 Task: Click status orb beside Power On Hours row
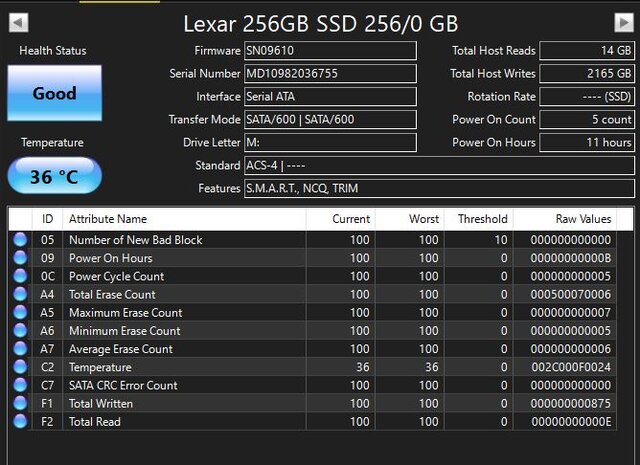point(20,258)
